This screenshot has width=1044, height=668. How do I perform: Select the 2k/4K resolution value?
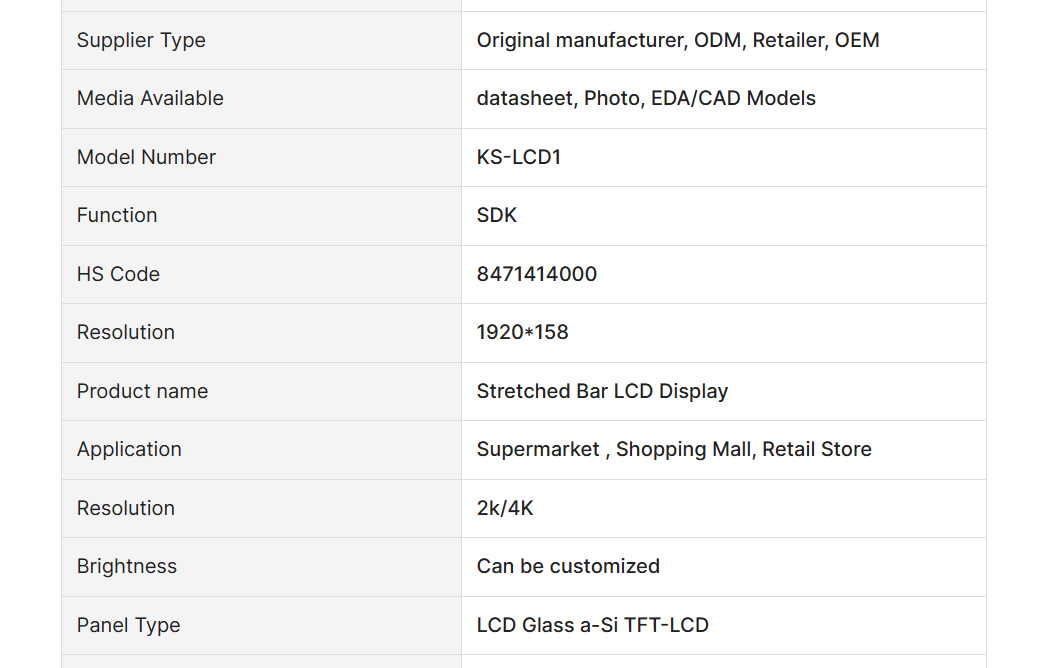pyautogui.click(x=505, y=508)
